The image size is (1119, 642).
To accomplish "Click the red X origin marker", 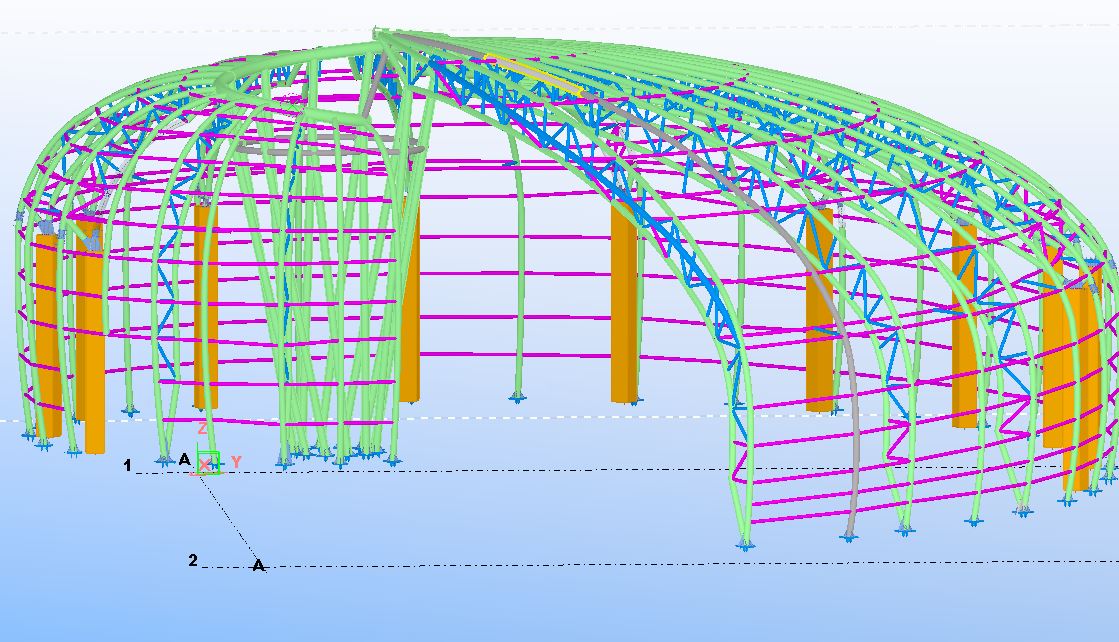I will pyautogui.click(x=205, y=465).
